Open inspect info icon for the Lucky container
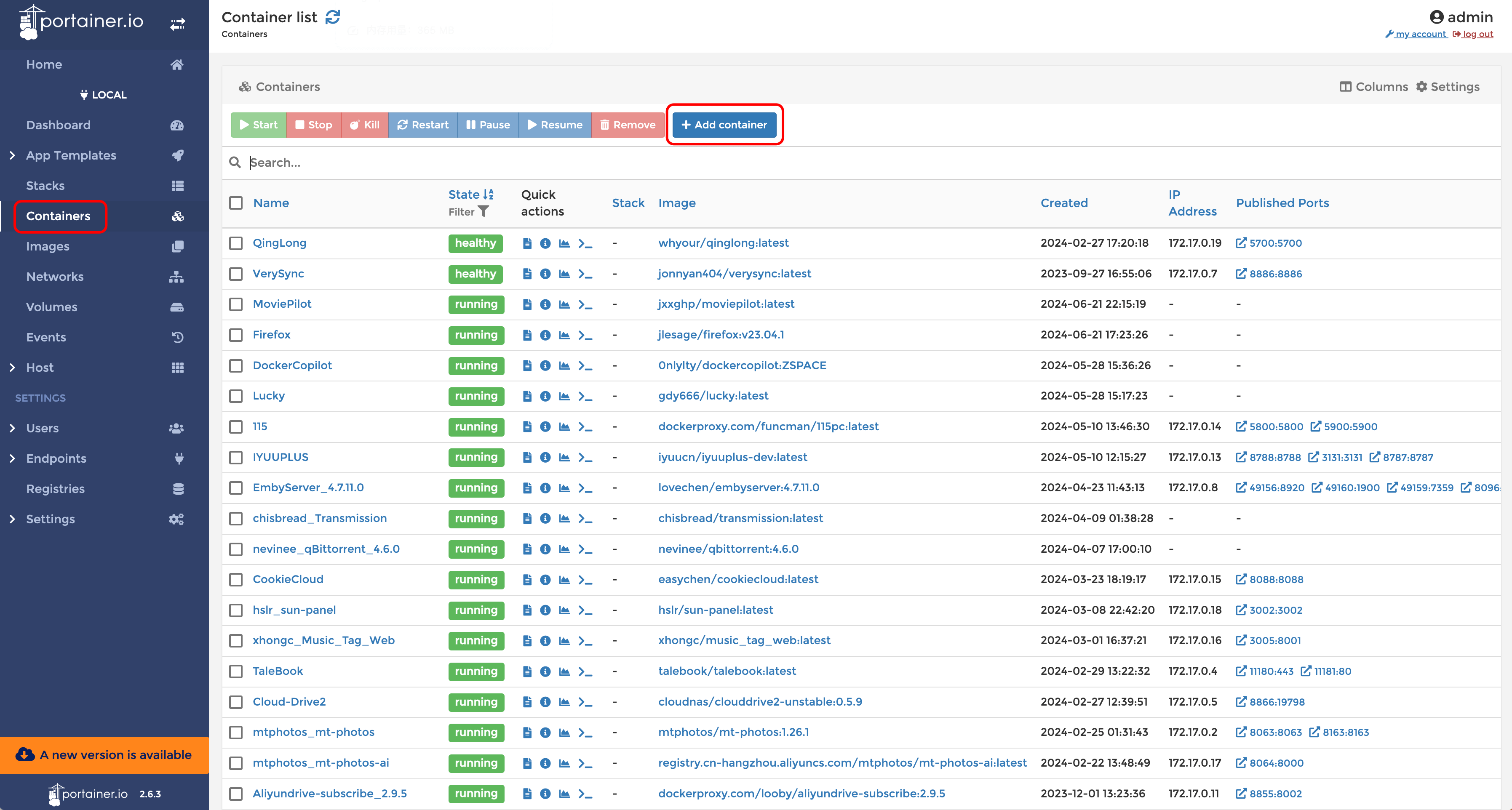 pos(545,396)
